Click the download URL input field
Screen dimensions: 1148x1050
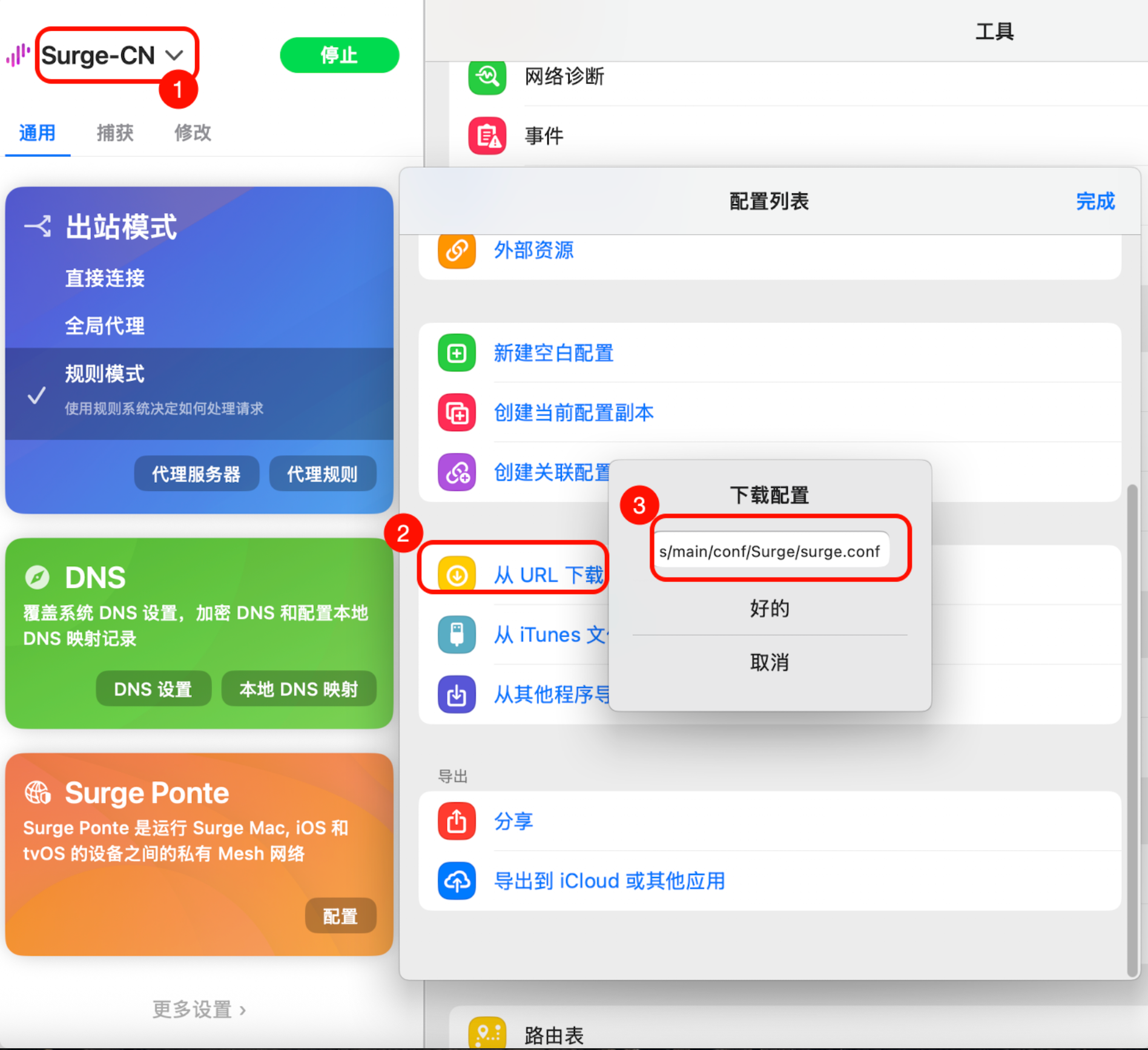[x=771, y=550]
